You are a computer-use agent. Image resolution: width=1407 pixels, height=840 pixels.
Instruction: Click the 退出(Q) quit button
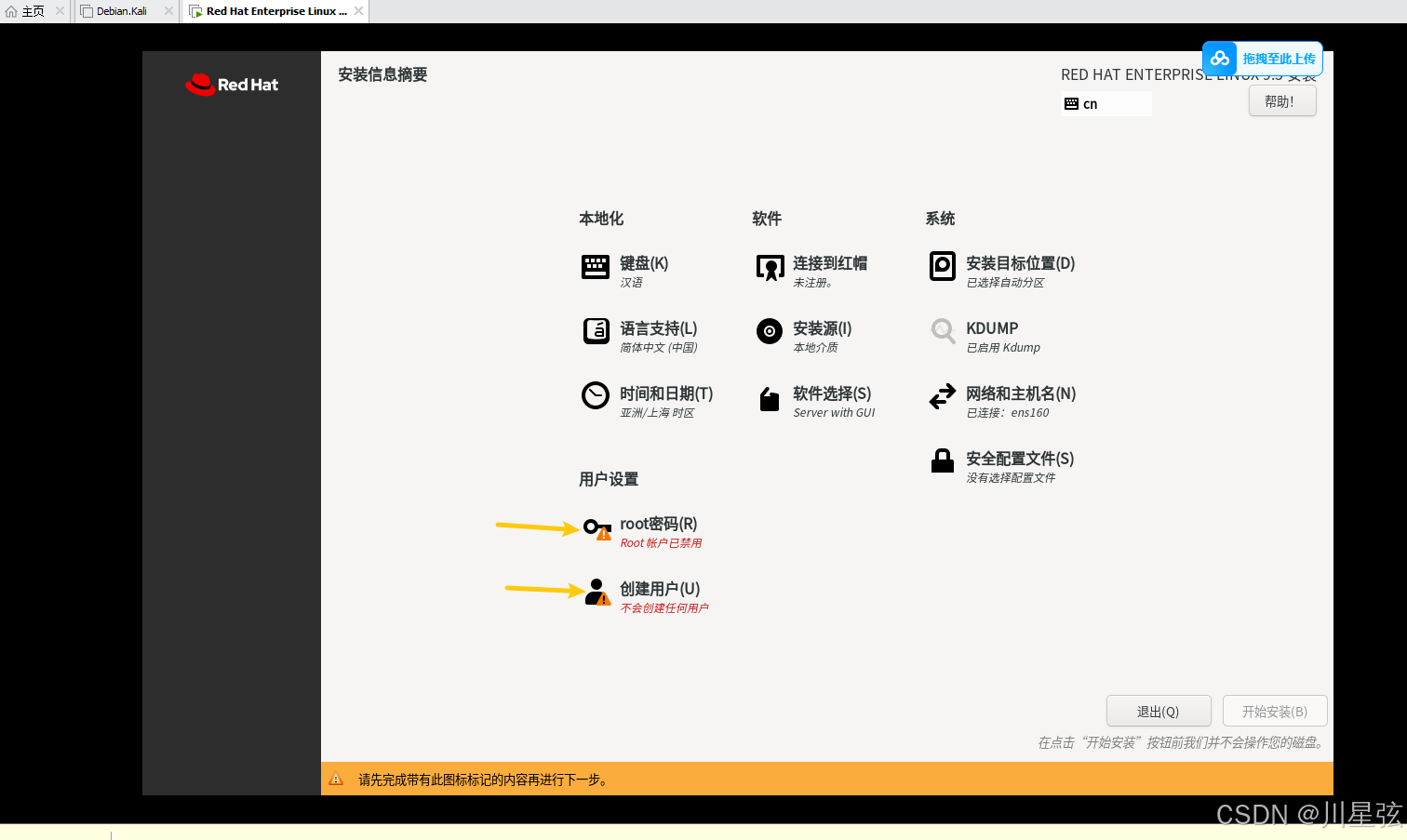1159,712
